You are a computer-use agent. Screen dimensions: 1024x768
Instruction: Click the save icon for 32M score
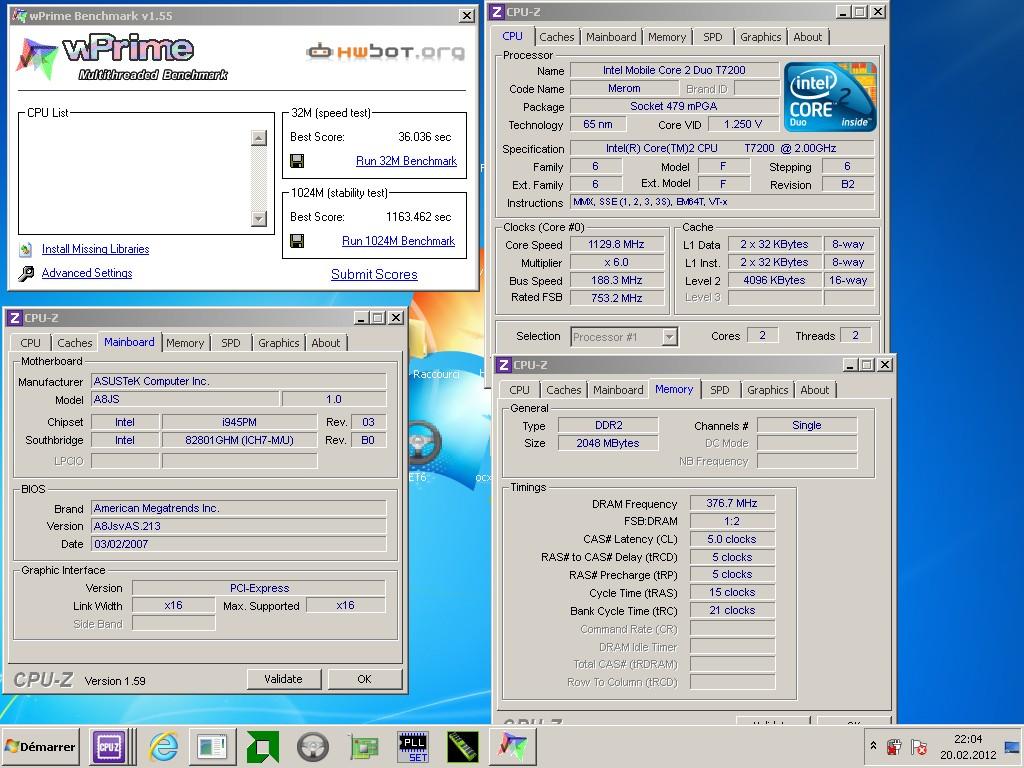(x=296, y=161)
